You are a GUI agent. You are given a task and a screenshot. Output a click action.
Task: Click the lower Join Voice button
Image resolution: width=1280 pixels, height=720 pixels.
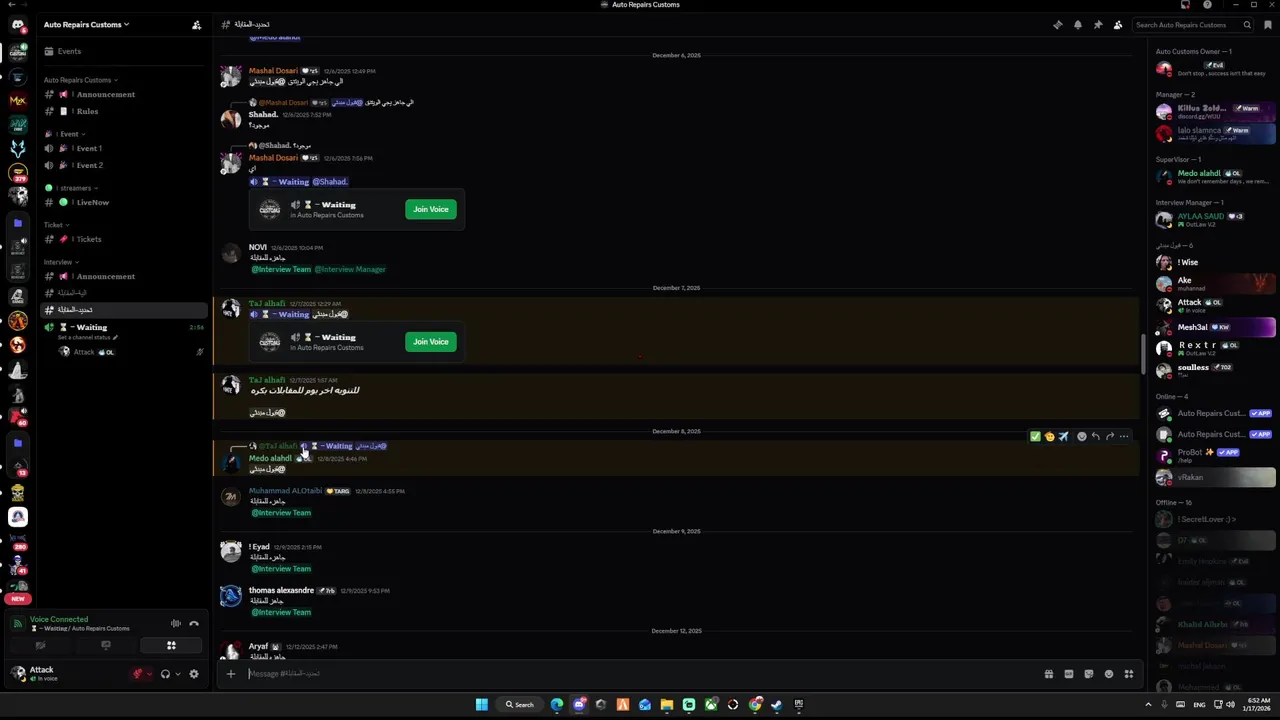[x=431, y=342]
